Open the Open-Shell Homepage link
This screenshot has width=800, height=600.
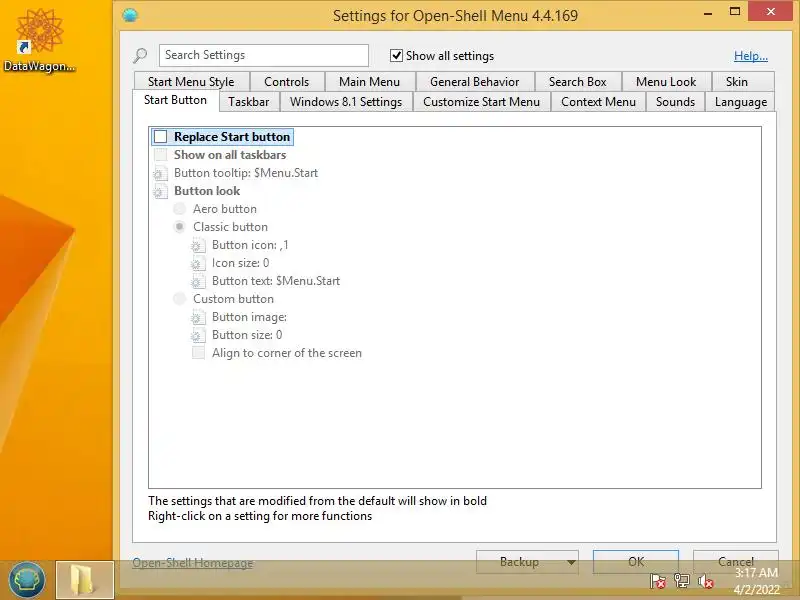tap(193, 562)
